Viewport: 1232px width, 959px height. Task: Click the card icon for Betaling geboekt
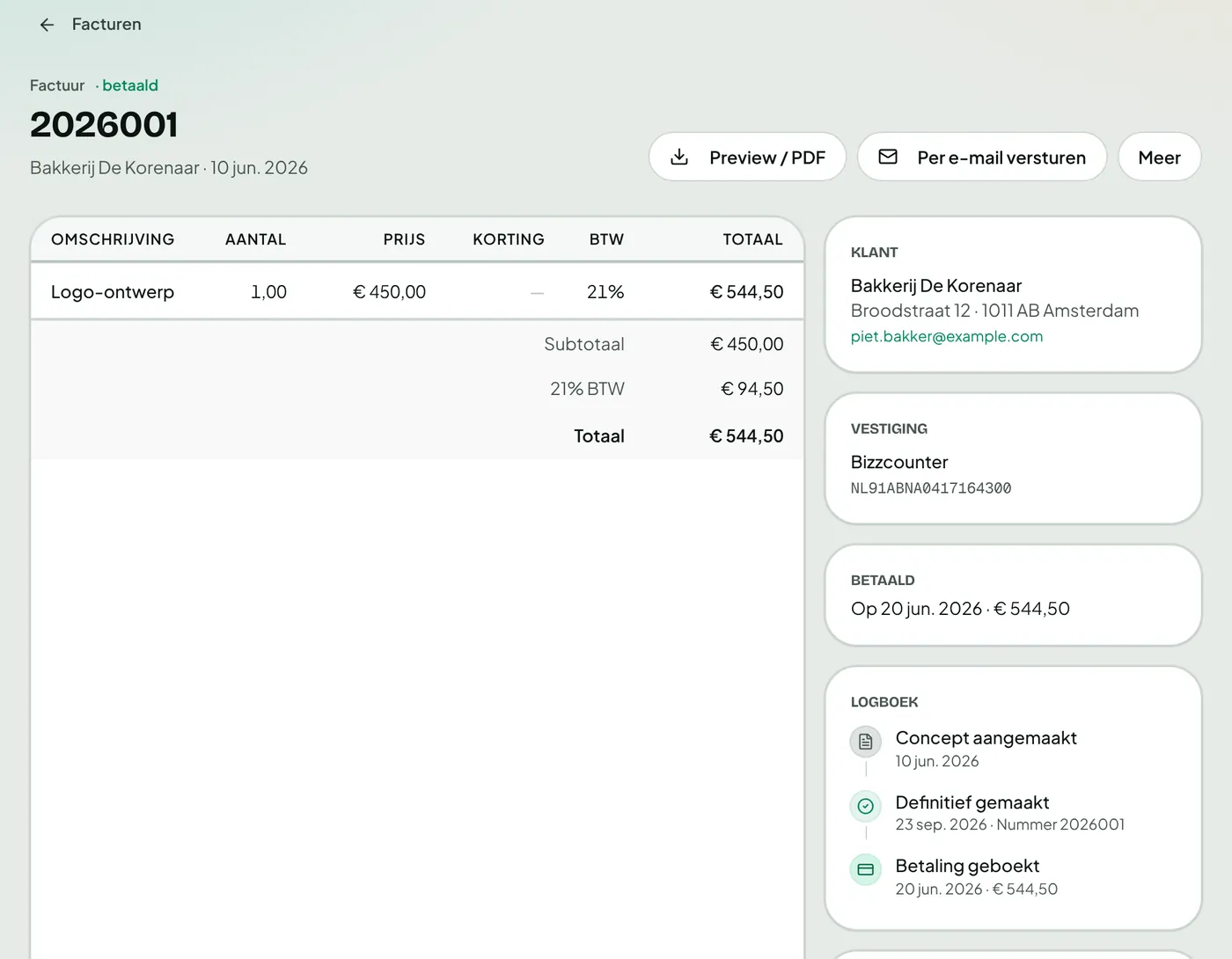pos(866,870)
